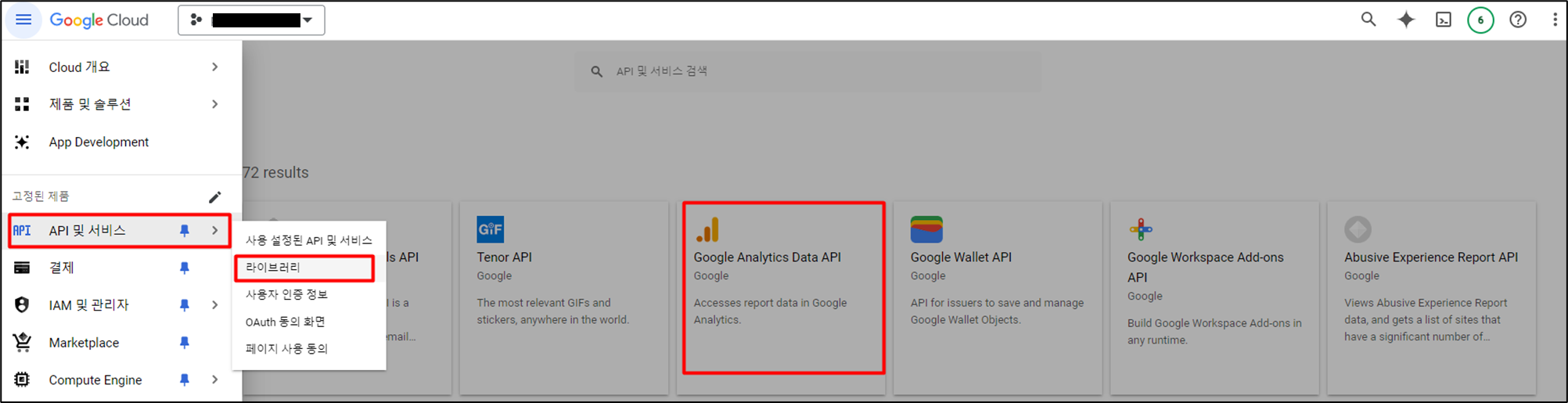Select 페이지 사용 동의 submenu item
The image size is (1568, 403).
[309, 348]
